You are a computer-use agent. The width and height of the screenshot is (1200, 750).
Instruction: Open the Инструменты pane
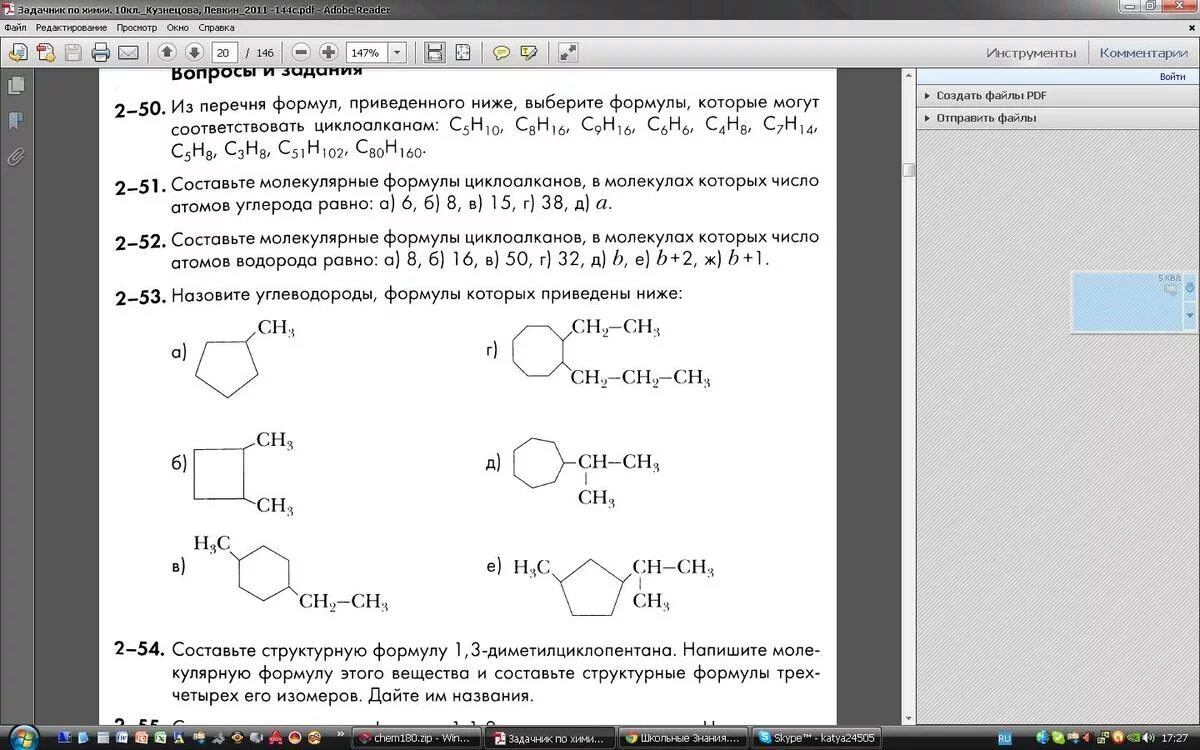click(x=1031, y=53)
